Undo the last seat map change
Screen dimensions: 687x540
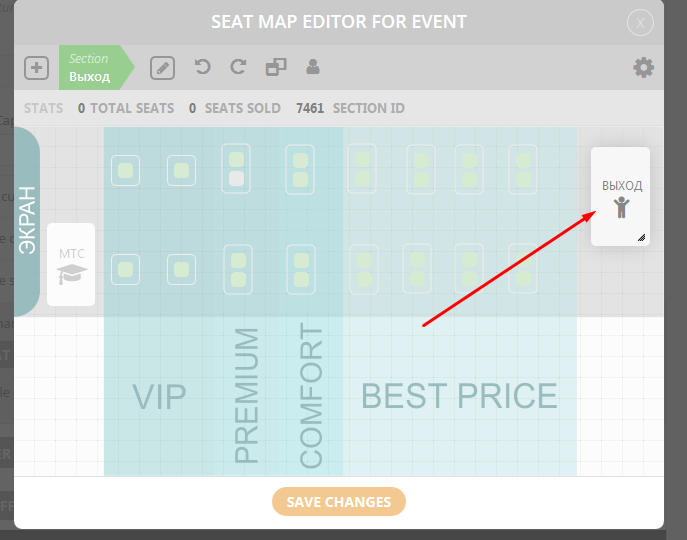(x=203, y=67)
